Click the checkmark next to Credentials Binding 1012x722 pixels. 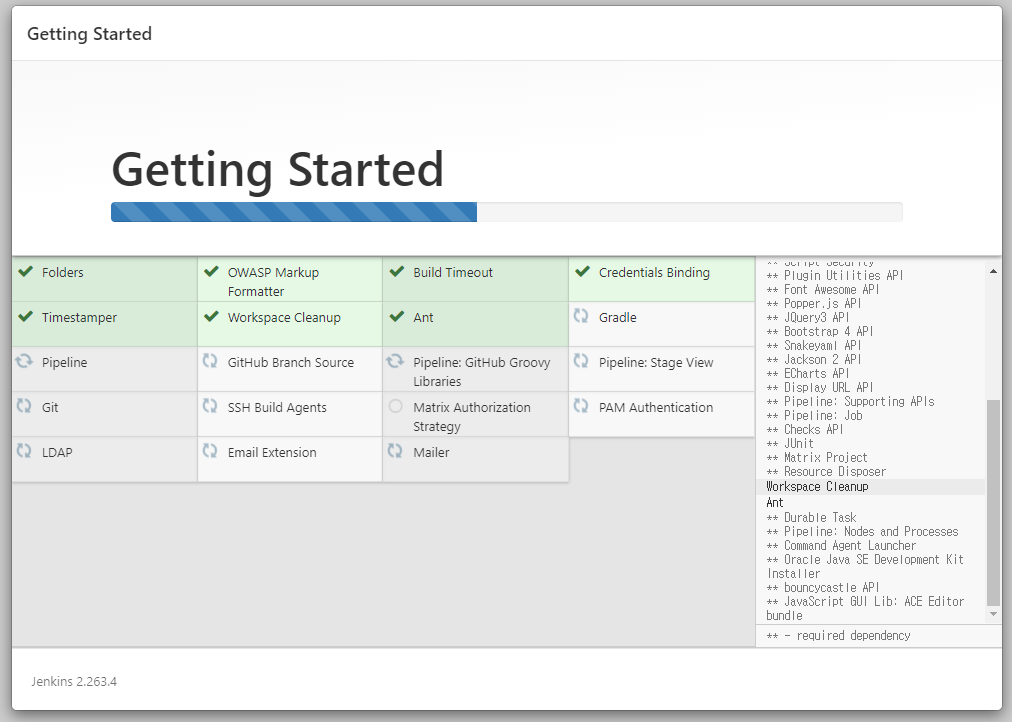pyautogui.click(x=582, y=272)
